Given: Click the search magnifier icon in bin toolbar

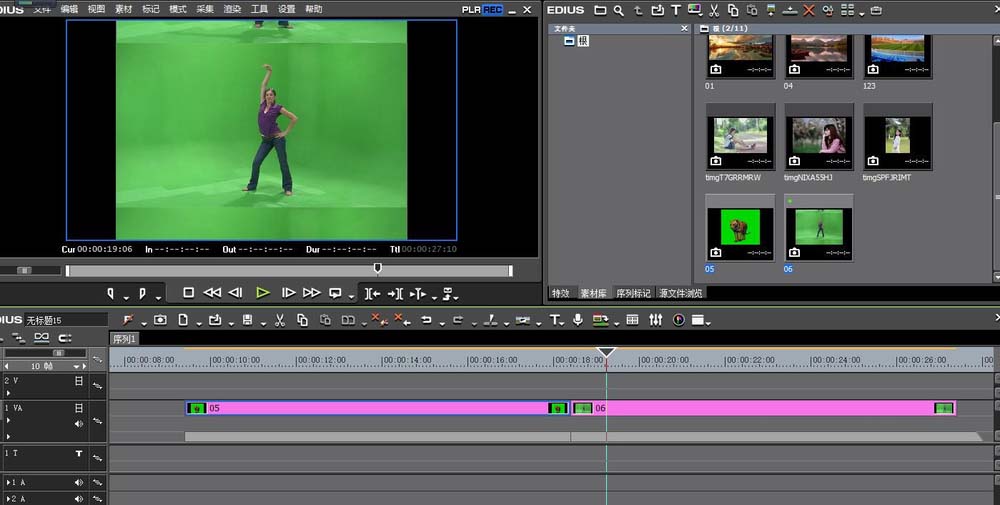Looking at the screenshot, I should (x=619, y=10).
